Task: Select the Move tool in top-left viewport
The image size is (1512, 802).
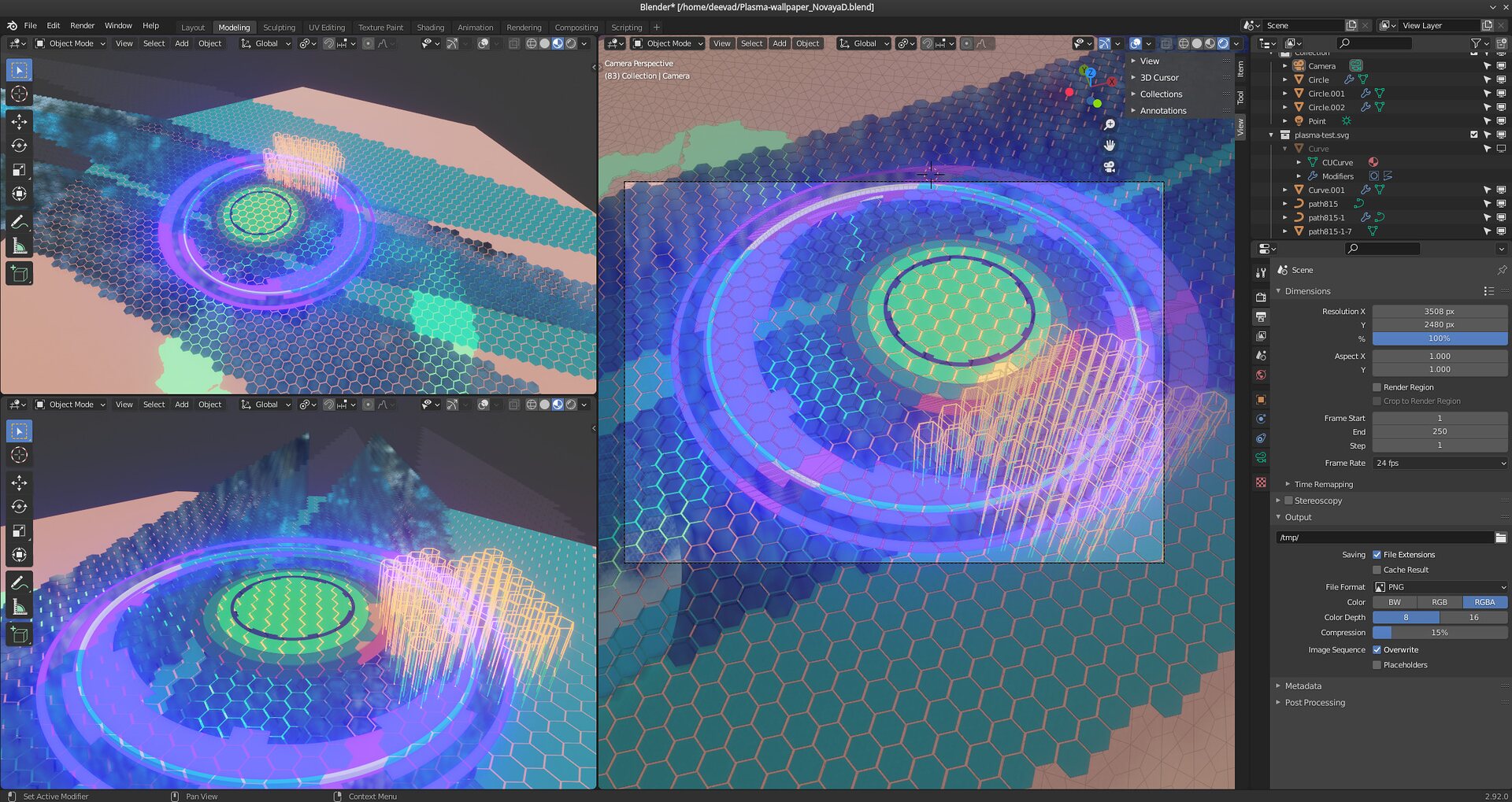Action: 19,121
